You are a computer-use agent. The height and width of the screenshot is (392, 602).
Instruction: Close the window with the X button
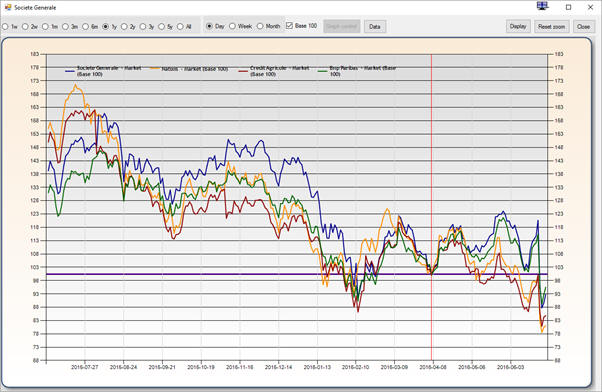click(590, 7)
